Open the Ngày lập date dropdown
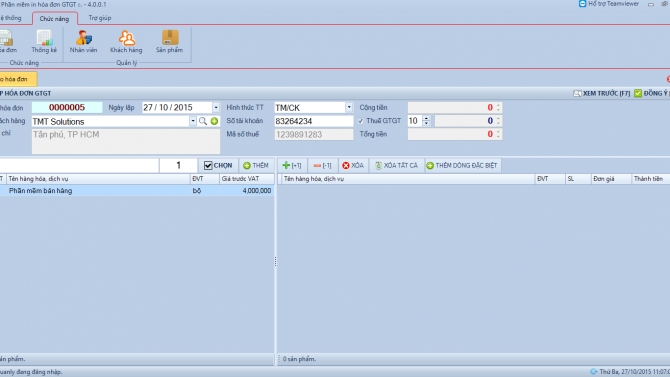 coord(216,107)
